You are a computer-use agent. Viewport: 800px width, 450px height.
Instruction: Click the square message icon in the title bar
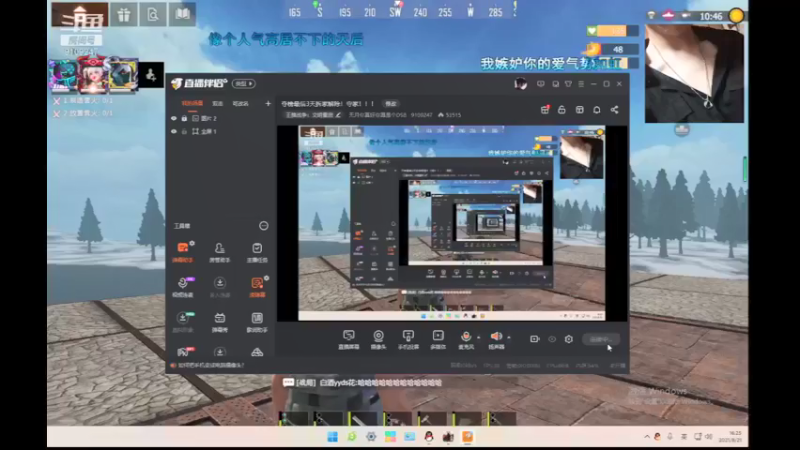(x=556, y=84)
